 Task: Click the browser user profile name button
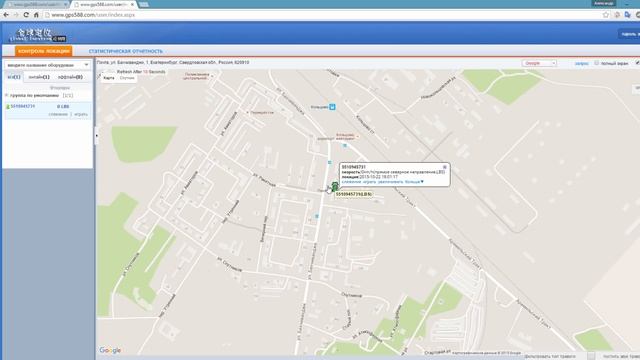click(604, 3)
